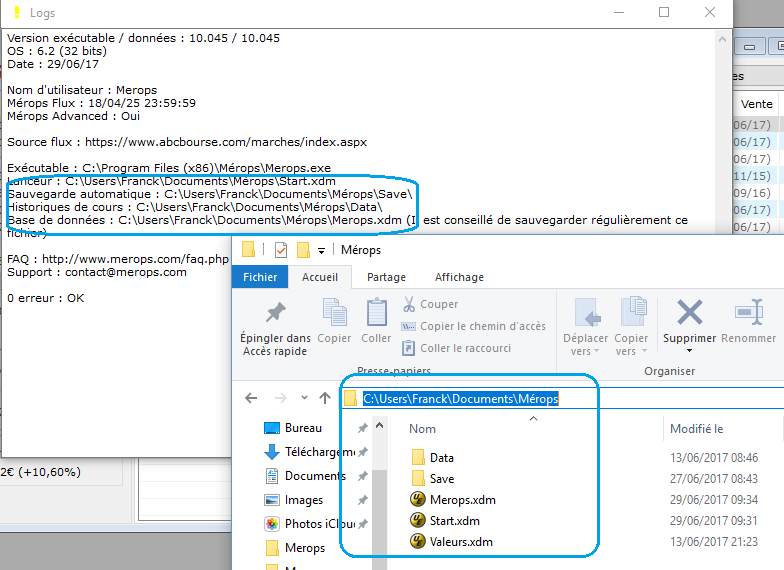Open the Supprimer dropdown arrow
This screenshot has height=570, width=784.
(x=690, y=350)
